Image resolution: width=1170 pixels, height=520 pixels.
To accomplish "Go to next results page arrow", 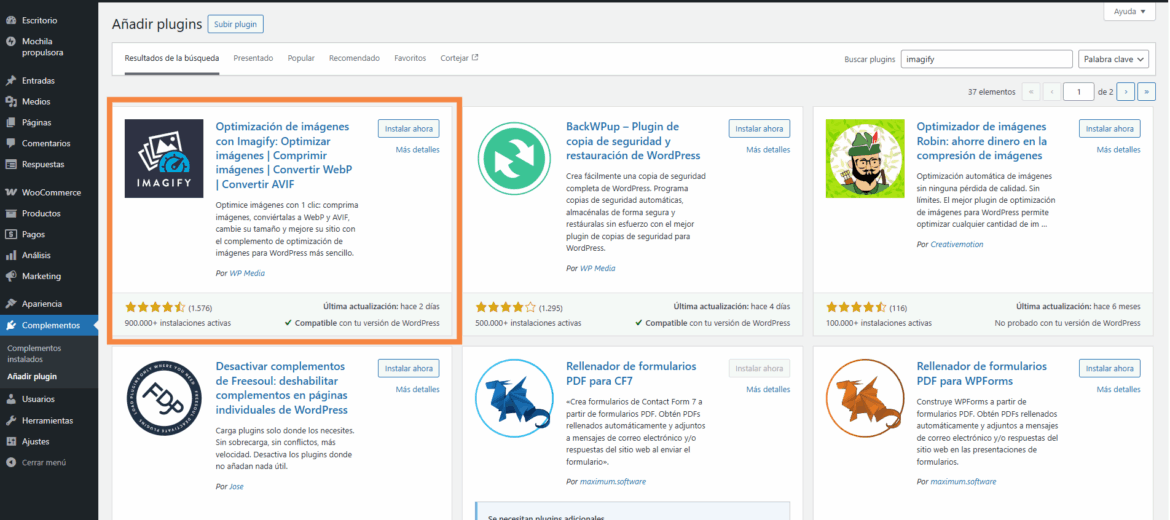I will click(1125, 92).
